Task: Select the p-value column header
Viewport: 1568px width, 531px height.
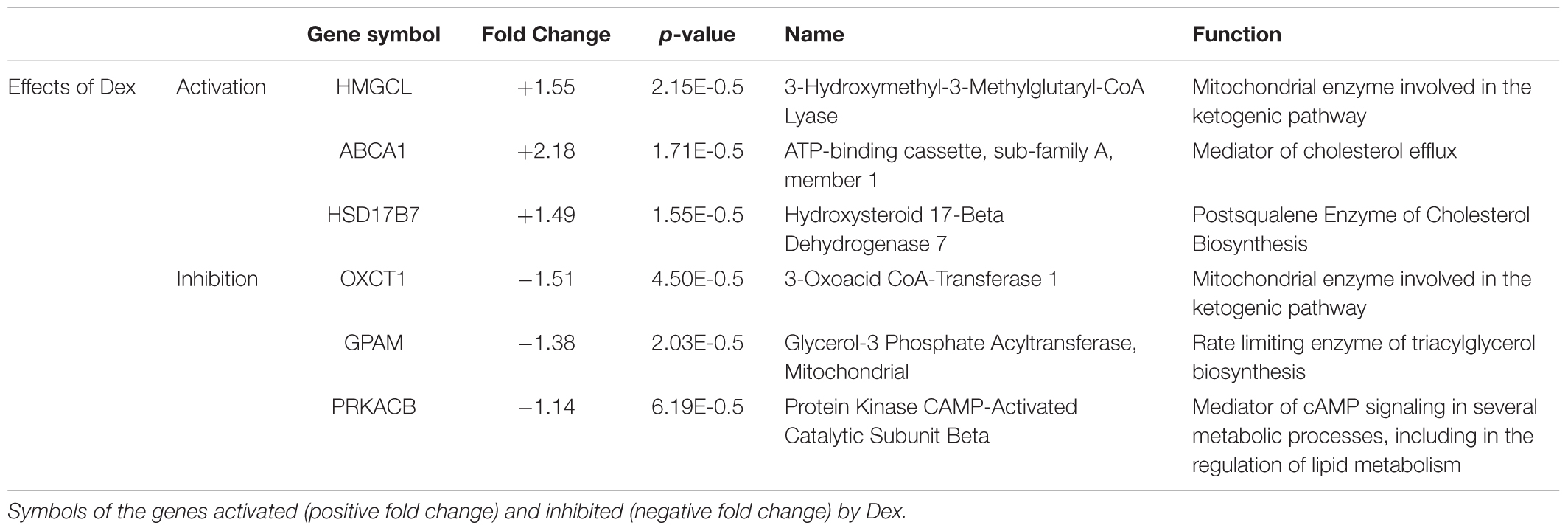Action: click(x=696, y=35)
